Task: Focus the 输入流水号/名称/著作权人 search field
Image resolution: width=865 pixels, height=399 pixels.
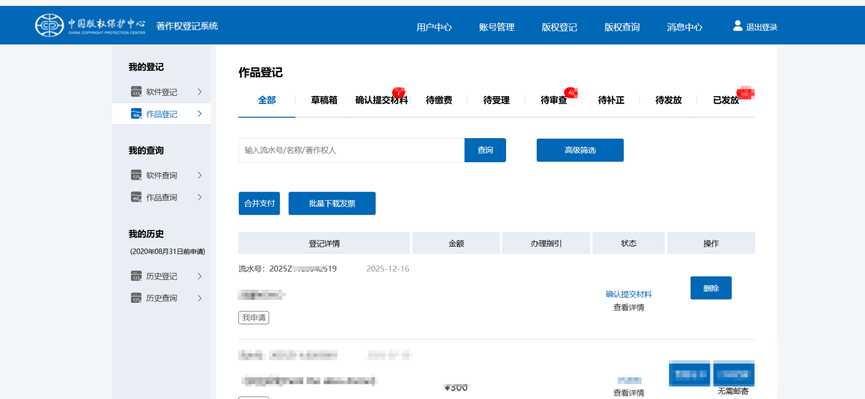Action: [x=351, y=150]
